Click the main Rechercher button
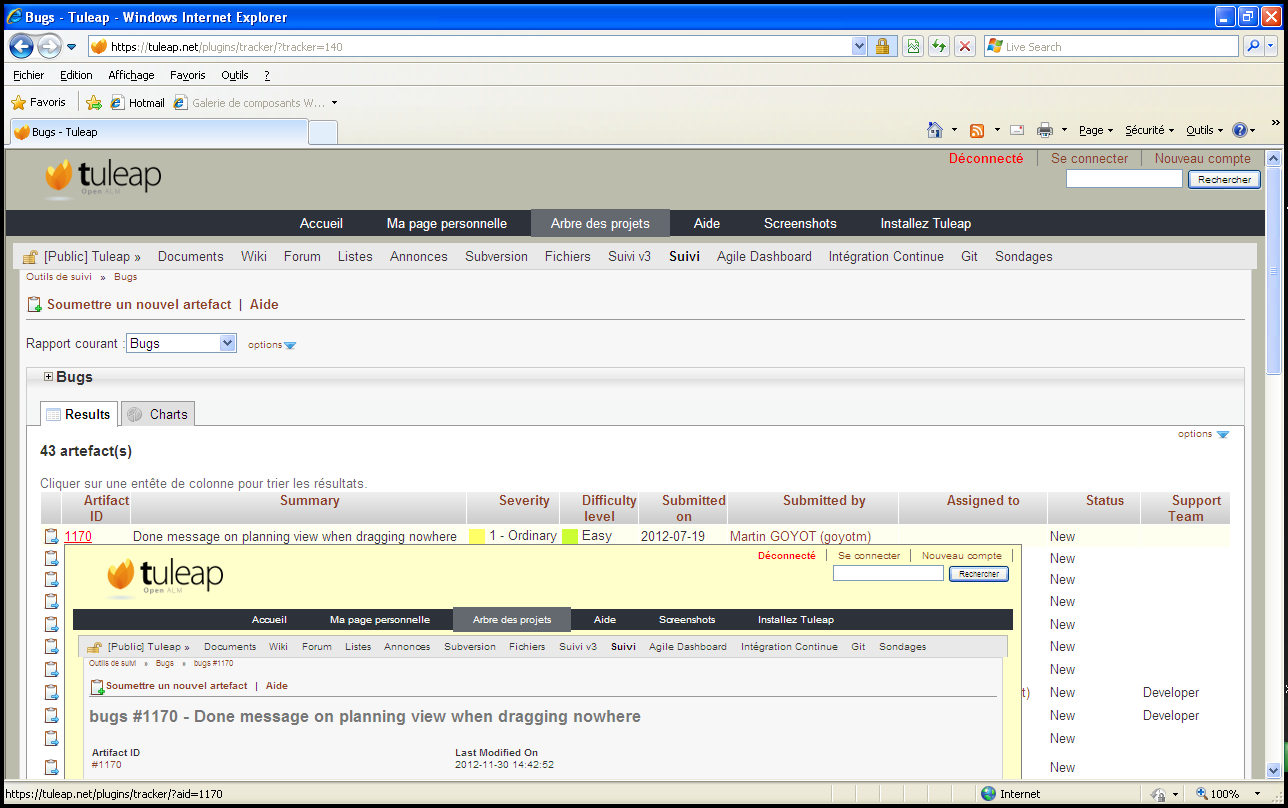The width and height of the screenshot is (1288, 808). 1224,179
